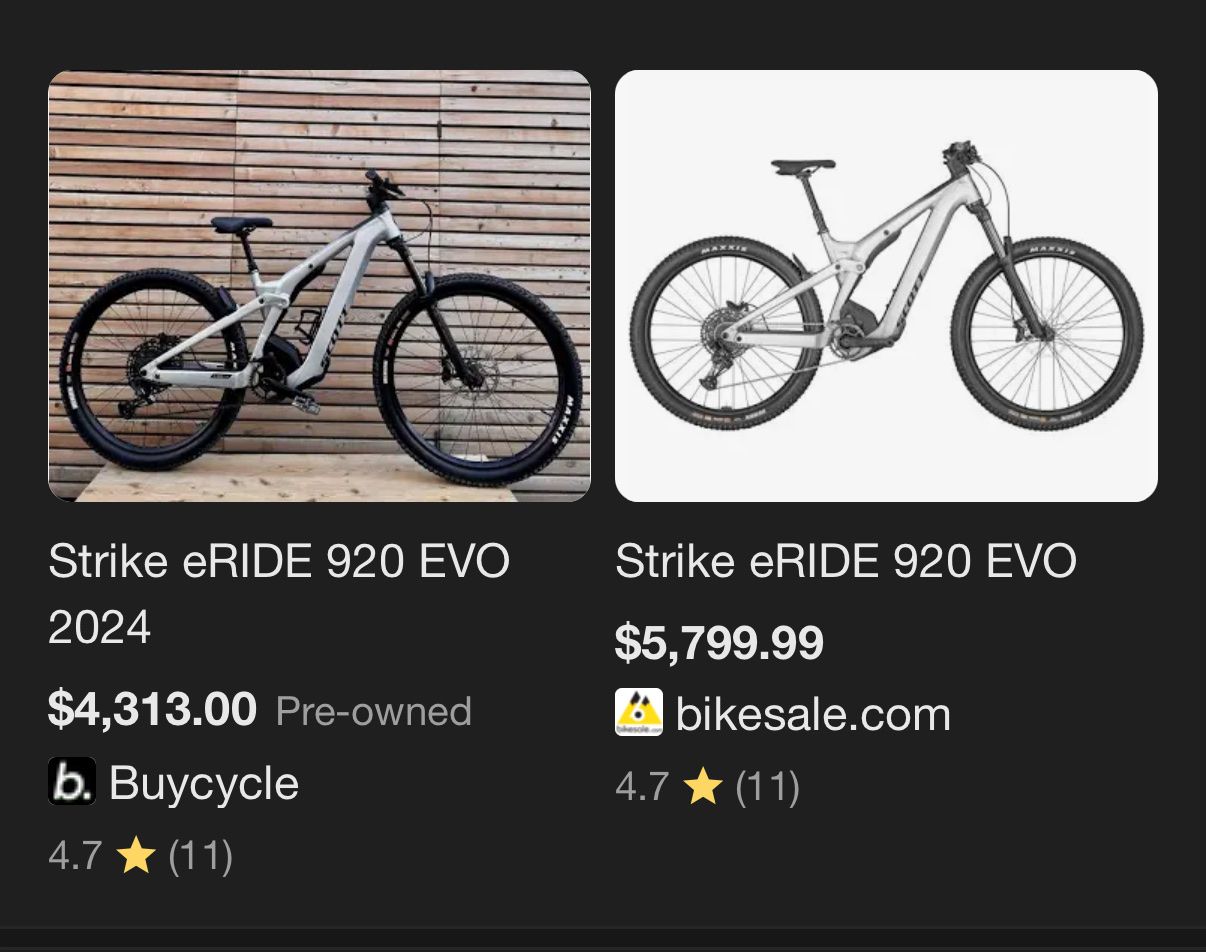Click the 4.7 rating under bikesale.com
The width and height of the screenshot is (1206, 952).
click(641, 788)
